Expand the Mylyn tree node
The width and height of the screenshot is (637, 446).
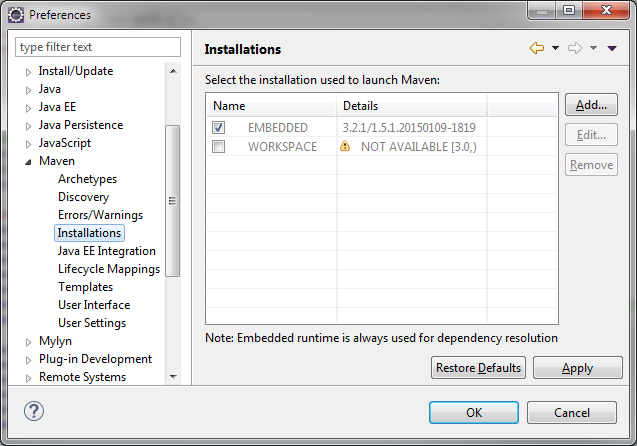point(28,342)
